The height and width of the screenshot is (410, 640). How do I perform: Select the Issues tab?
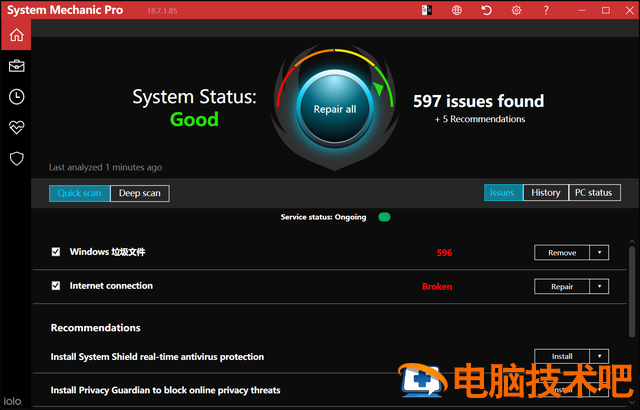pyautogui.click(x=503, y=193)
